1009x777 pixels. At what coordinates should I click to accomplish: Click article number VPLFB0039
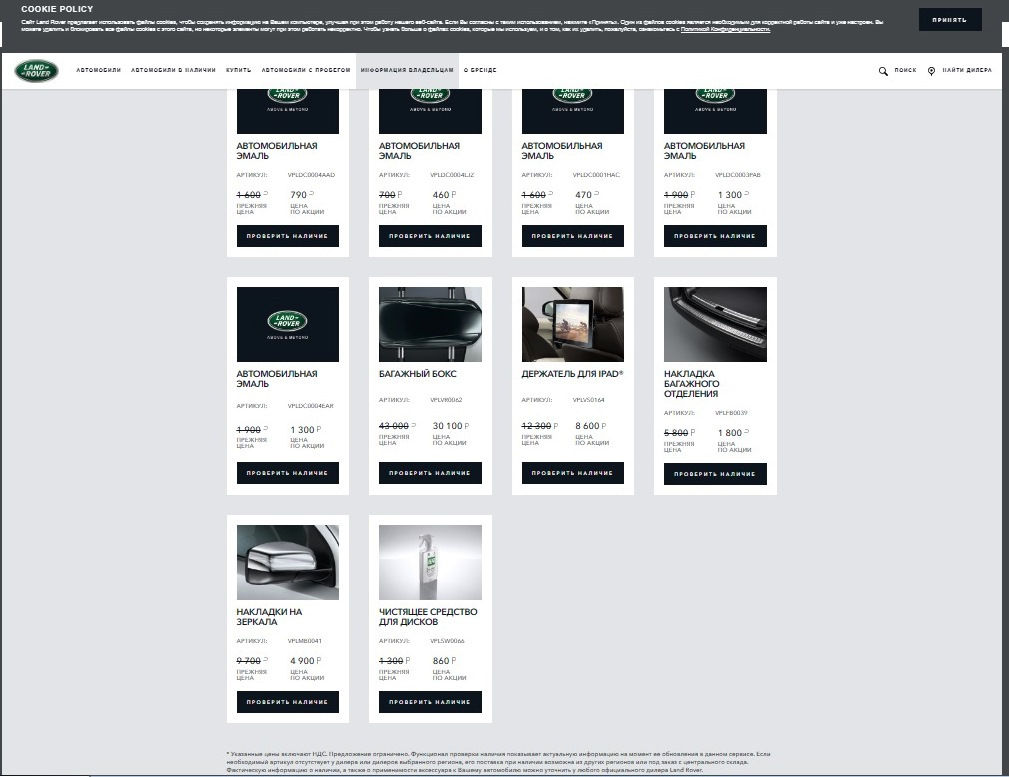pos(731,413)
